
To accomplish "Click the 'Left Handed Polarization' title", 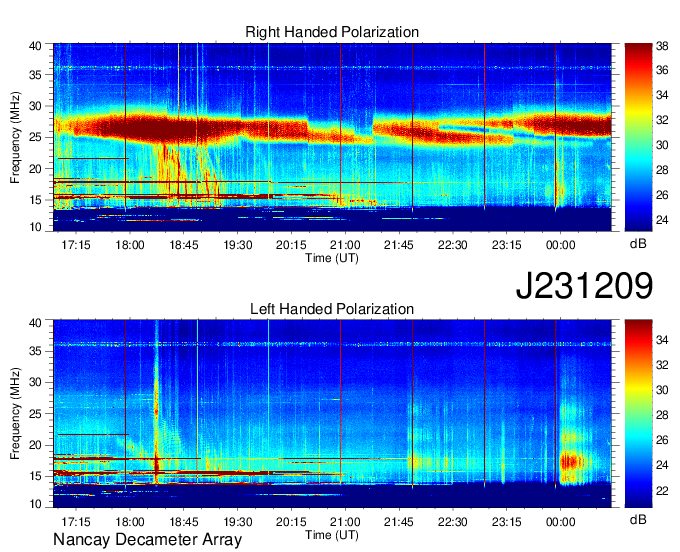I will point(332,309).
